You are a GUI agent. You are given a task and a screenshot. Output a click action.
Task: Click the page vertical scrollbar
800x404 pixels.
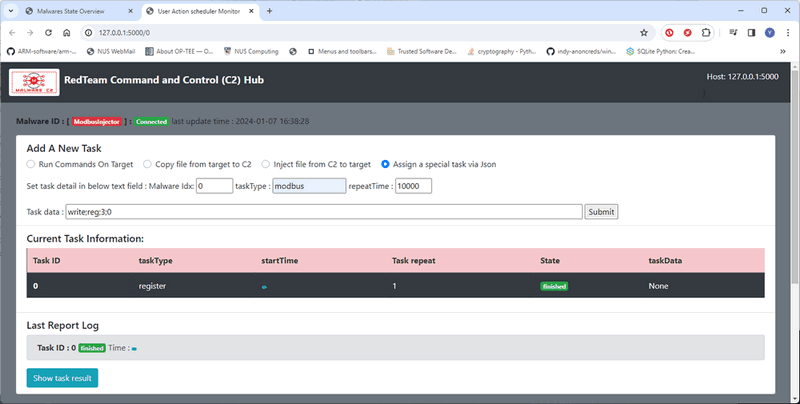(795, 173)
